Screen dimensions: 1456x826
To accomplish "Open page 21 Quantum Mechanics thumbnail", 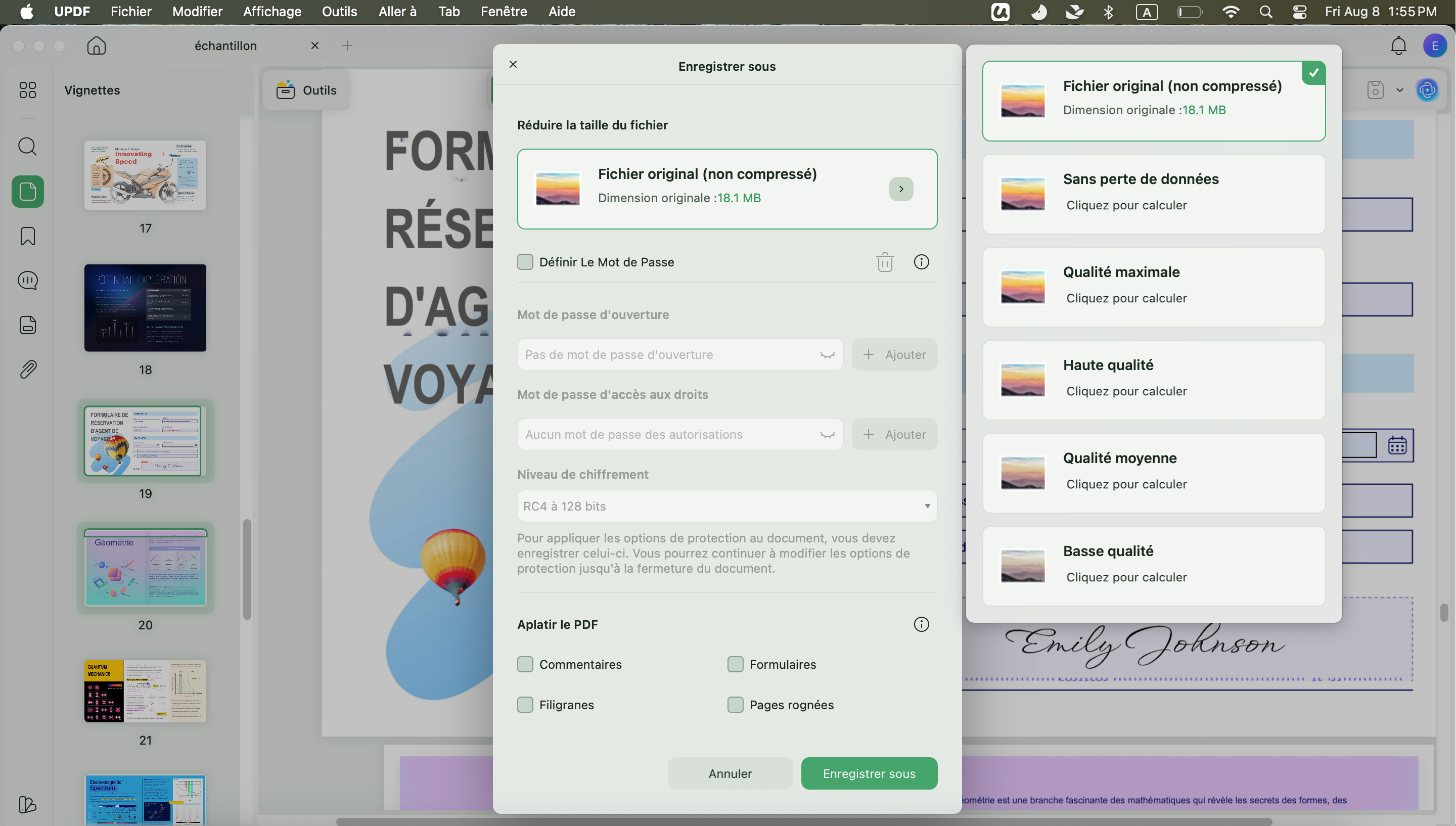I will (145, 691).
